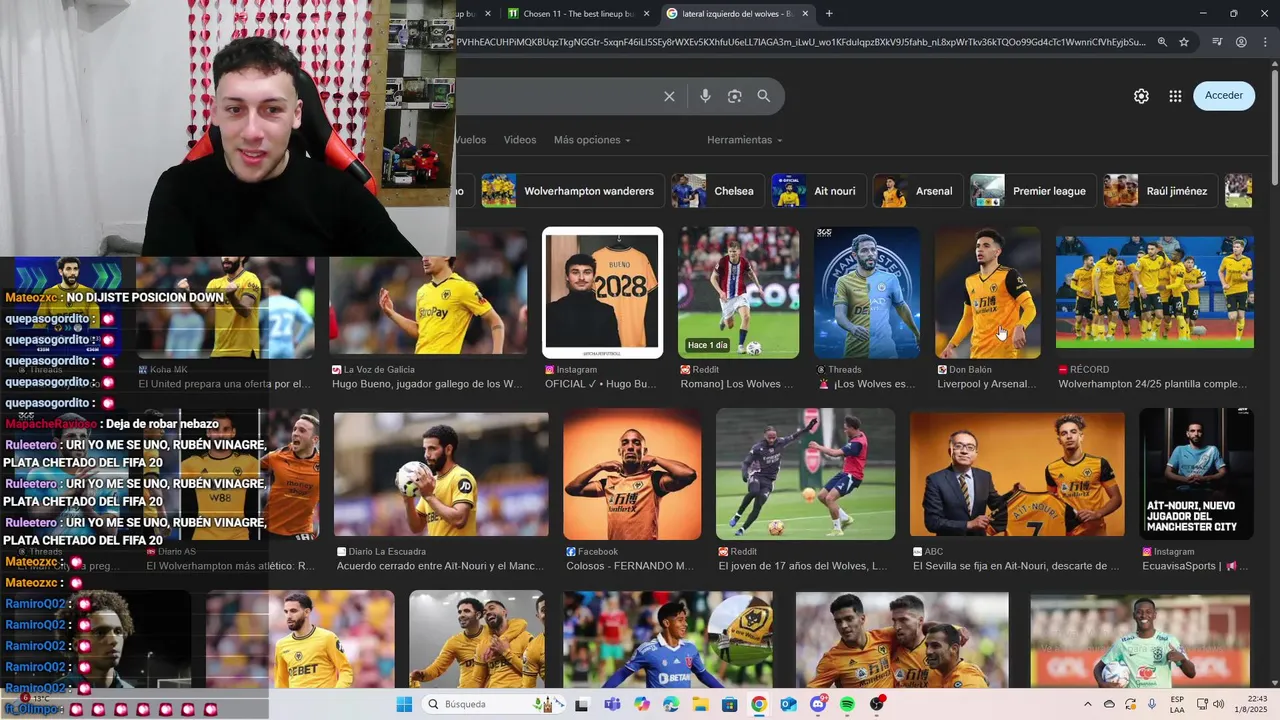Image resolution: width=1280 pixels, height=720 pixels.
Task: Open ESP LAA language switcher
Action: 1178,704
